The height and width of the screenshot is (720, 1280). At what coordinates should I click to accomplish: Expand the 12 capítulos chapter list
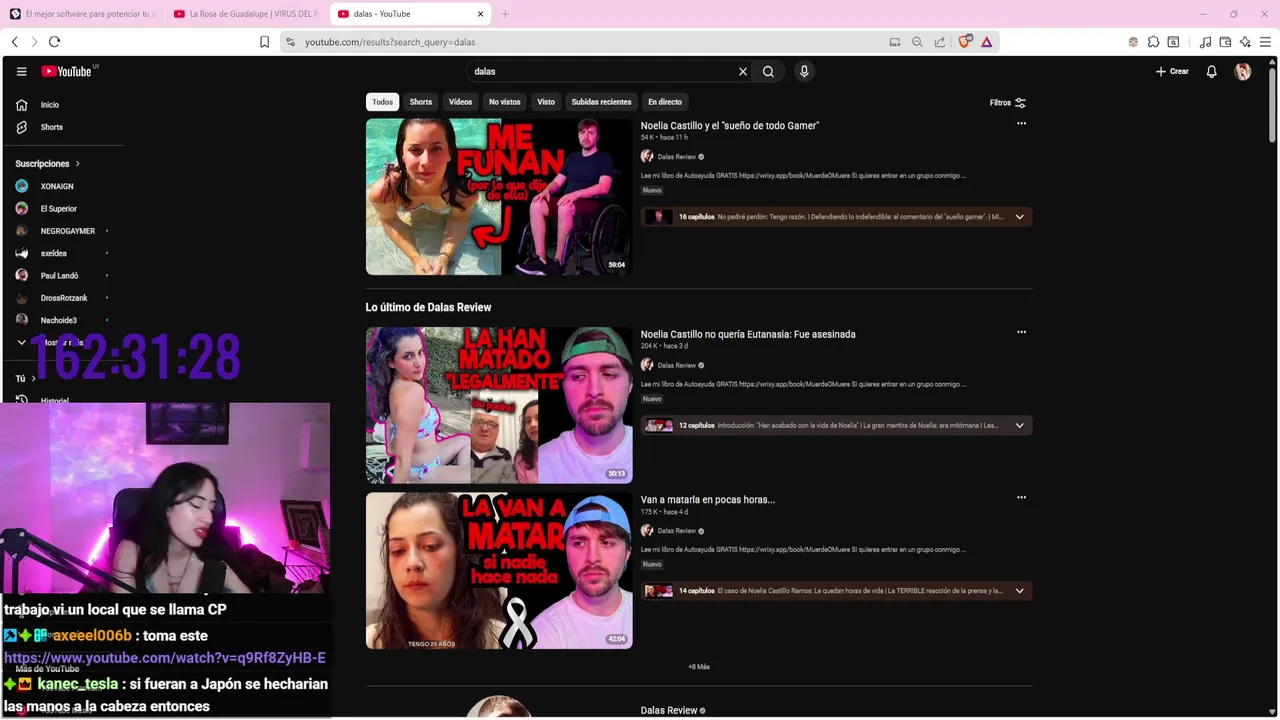1019,425
